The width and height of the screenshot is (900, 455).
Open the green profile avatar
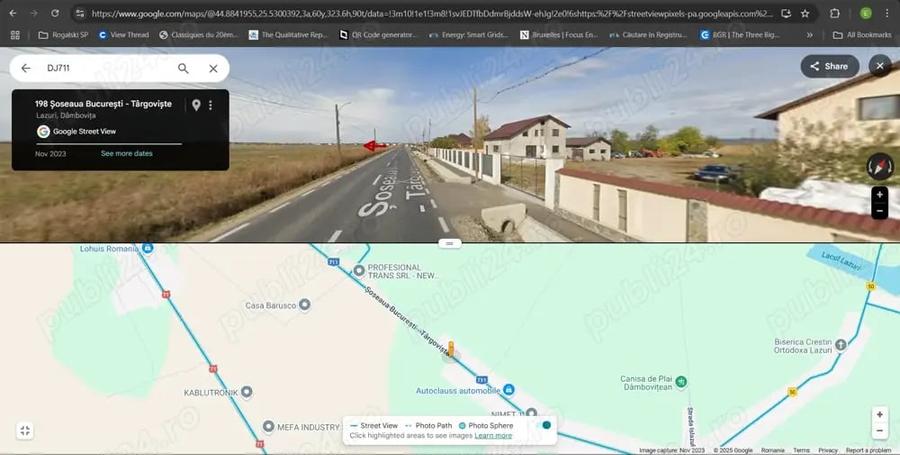(x=866, y=13)
